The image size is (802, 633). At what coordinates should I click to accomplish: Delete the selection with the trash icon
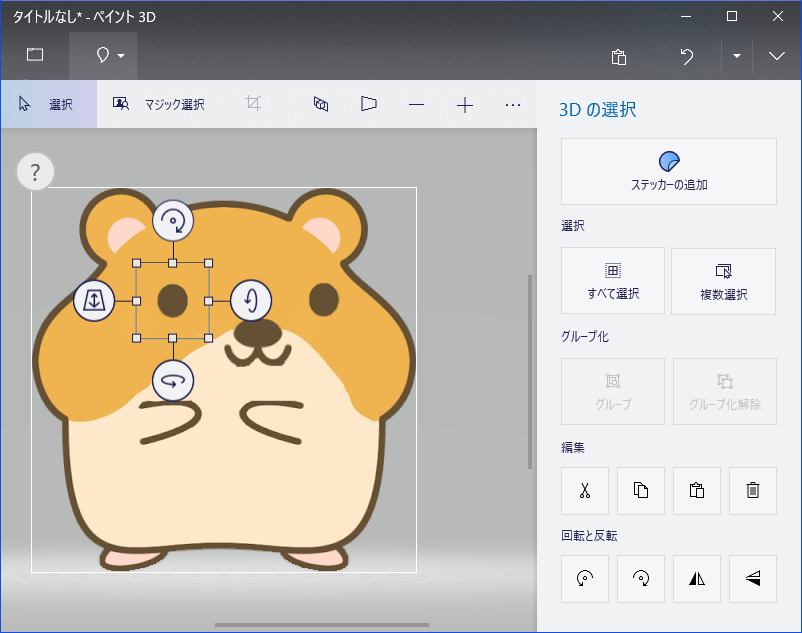pyautogui.click(x=752, y=491)
